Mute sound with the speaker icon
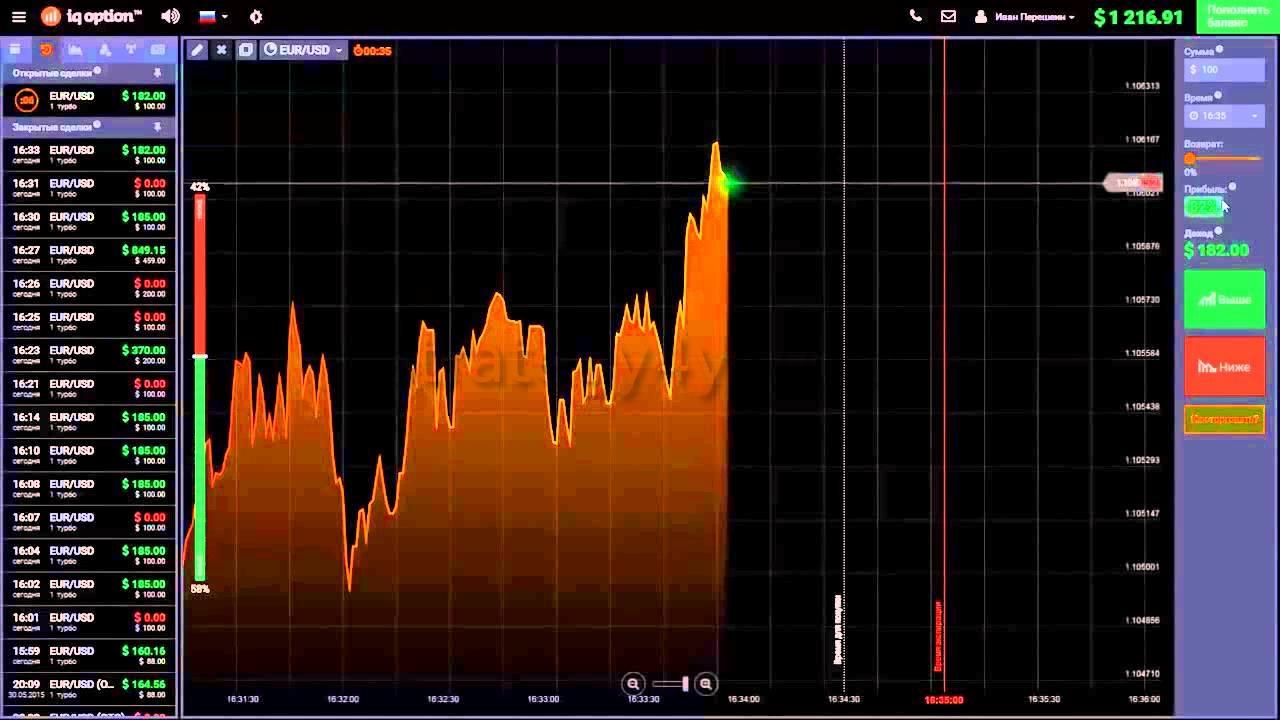Image resolution: width=1280 pixels, height=720 pixels. pos(170,17)
